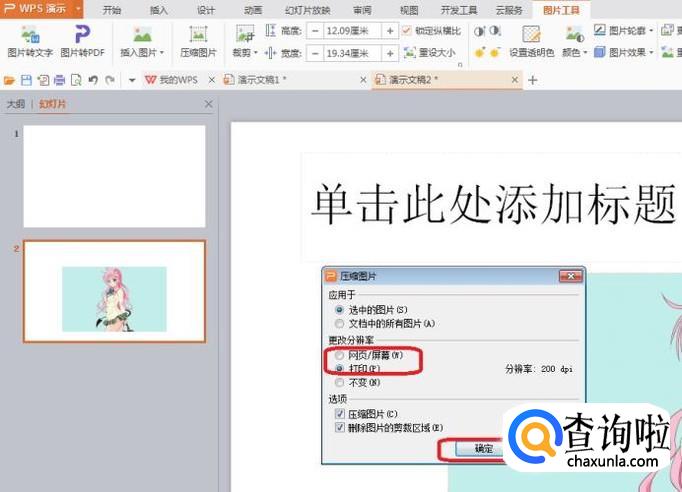Decrease brightness sun icon
The height and width of the screenshot is (492, 682).
495,53
